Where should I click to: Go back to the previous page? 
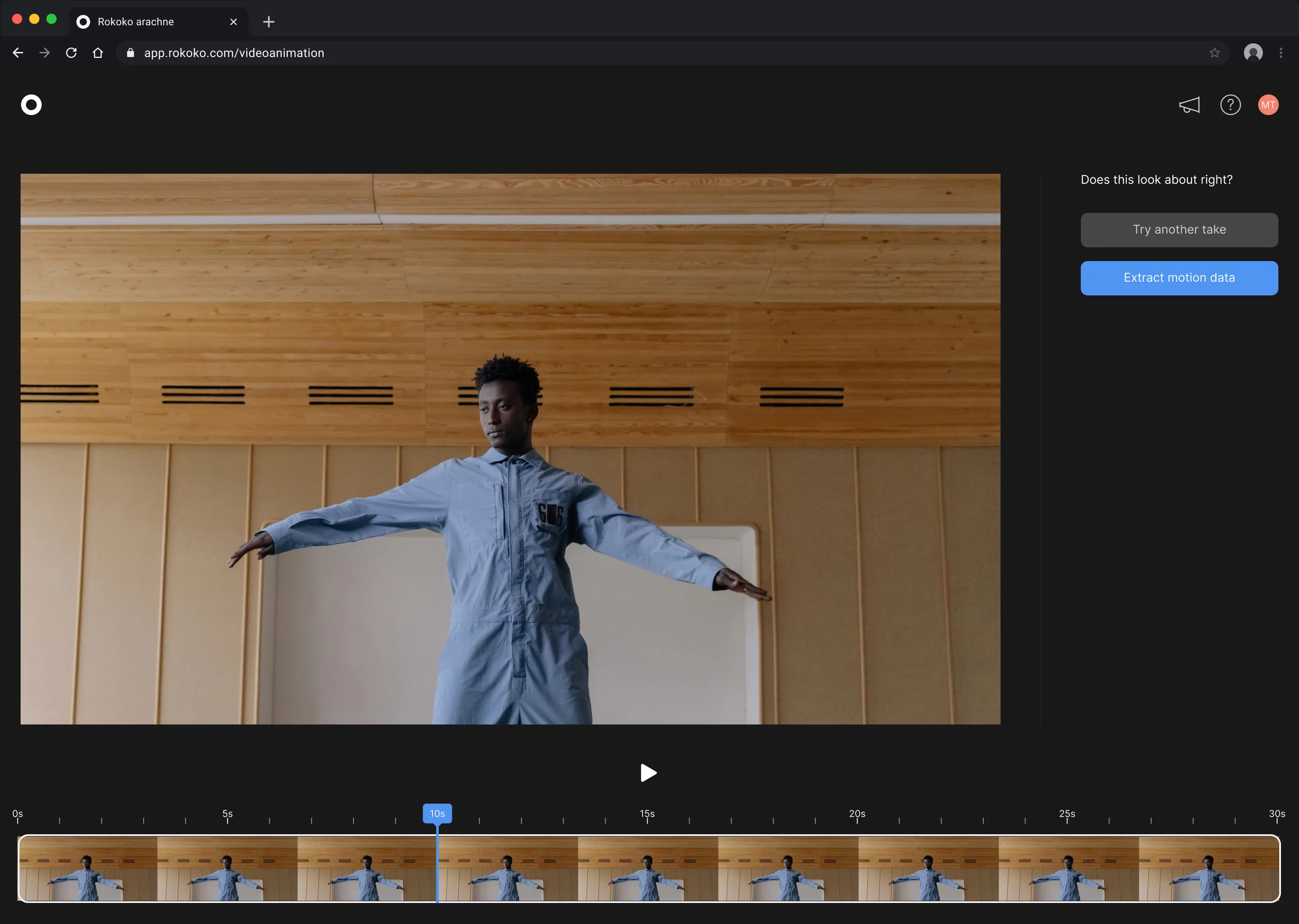tap(18, 52)
